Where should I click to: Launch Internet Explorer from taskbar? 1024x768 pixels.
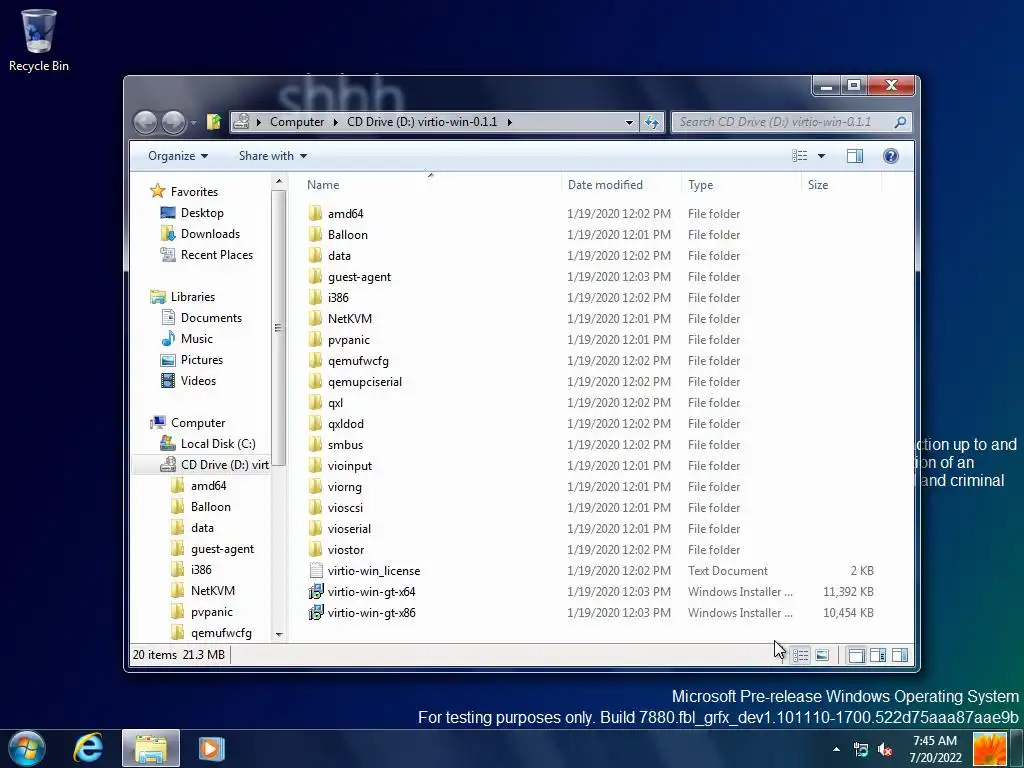[x=88, y=748]
